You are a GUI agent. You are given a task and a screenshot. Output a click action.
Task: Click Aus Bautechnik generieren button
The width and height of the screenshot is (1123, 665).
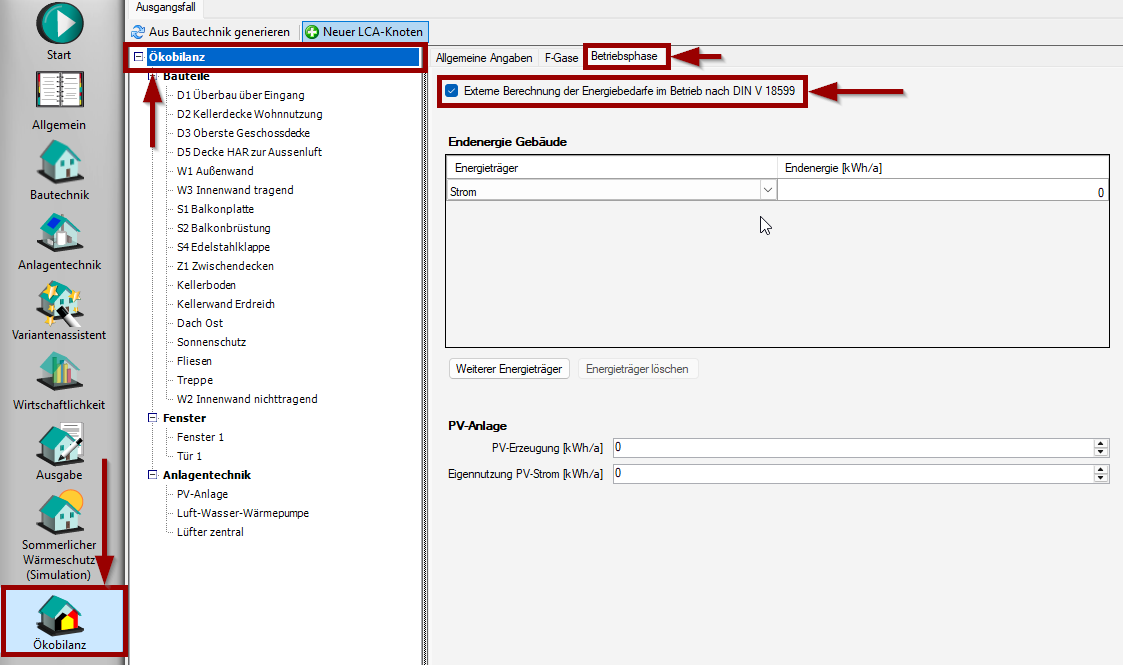click(211, 32)
